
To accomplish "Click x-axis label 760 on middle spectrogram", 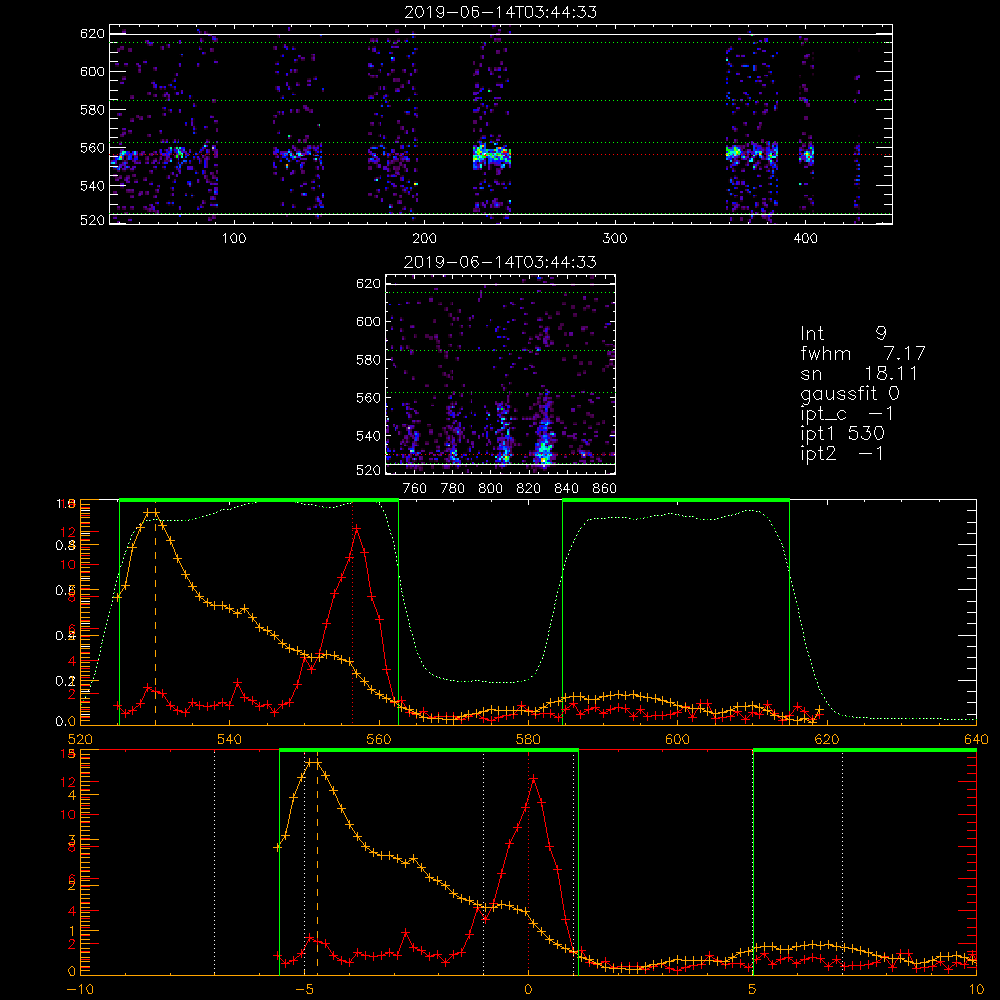I will coord(415,489).
